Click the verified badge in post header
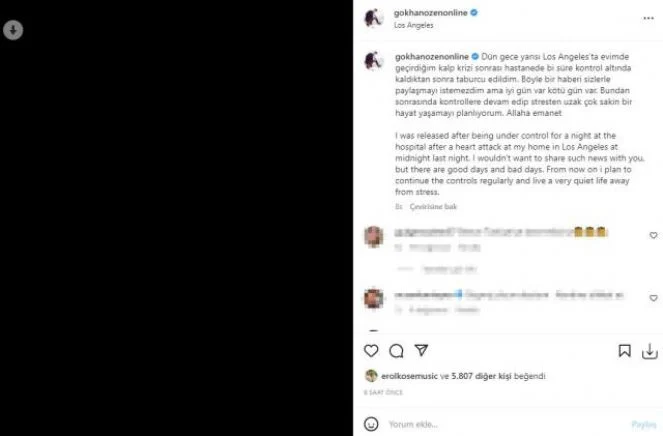This screenshot has height=436, width=663. coord(474,13)
